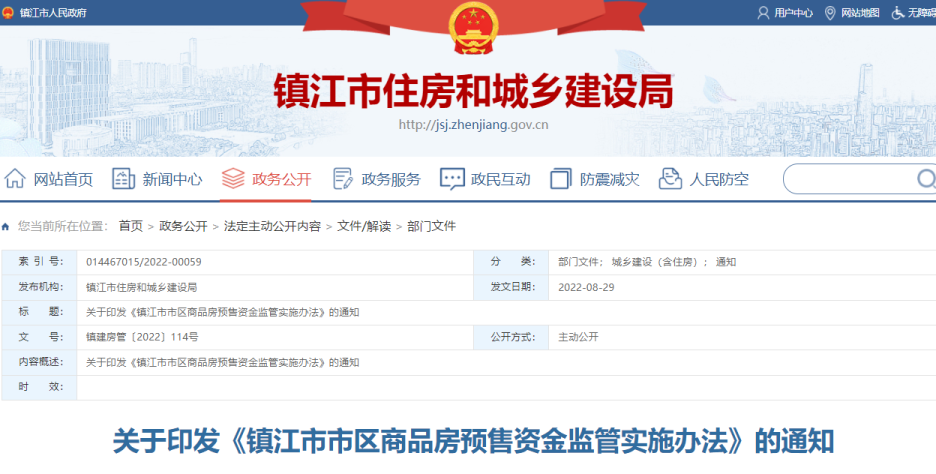Click the user icon next to 用户中心
The height and width of the screenshot is (474, 936).
point(763,13)
